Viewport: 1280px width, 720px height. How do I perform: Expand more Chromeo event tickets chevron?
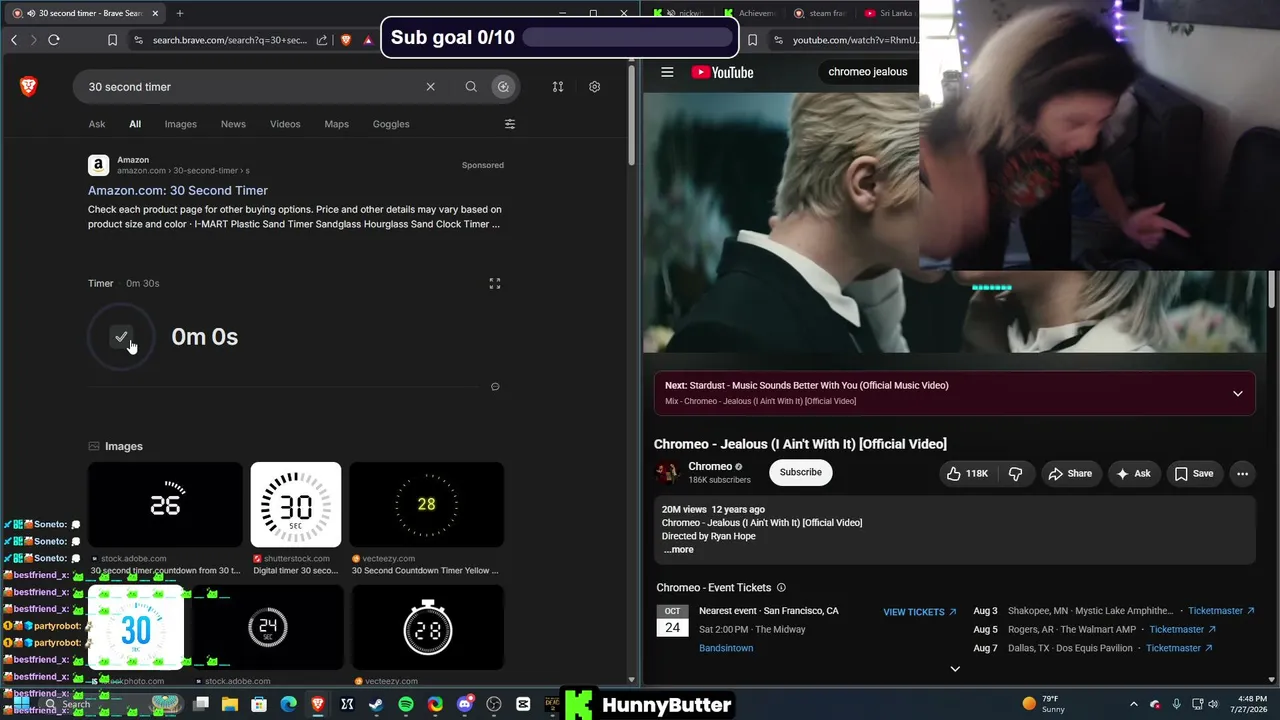pyautogui.click(x=955, y=669)
